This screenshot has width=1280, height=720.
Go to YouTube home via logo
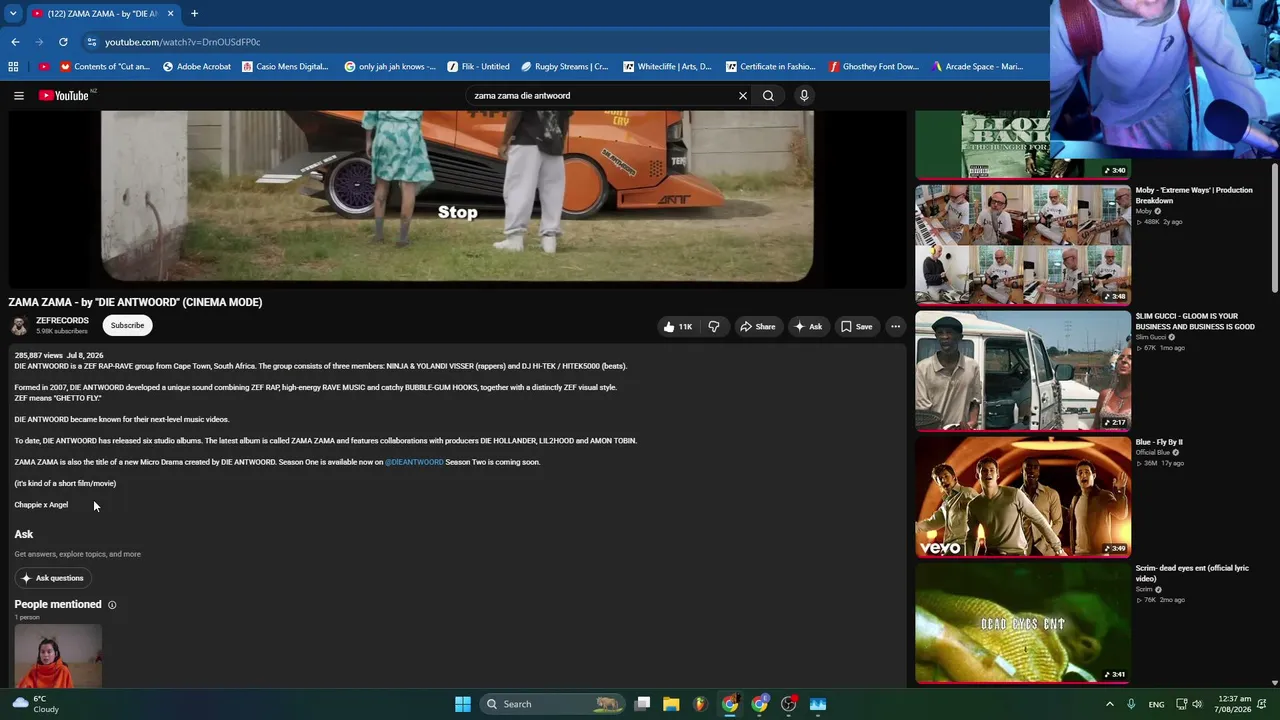64,96
